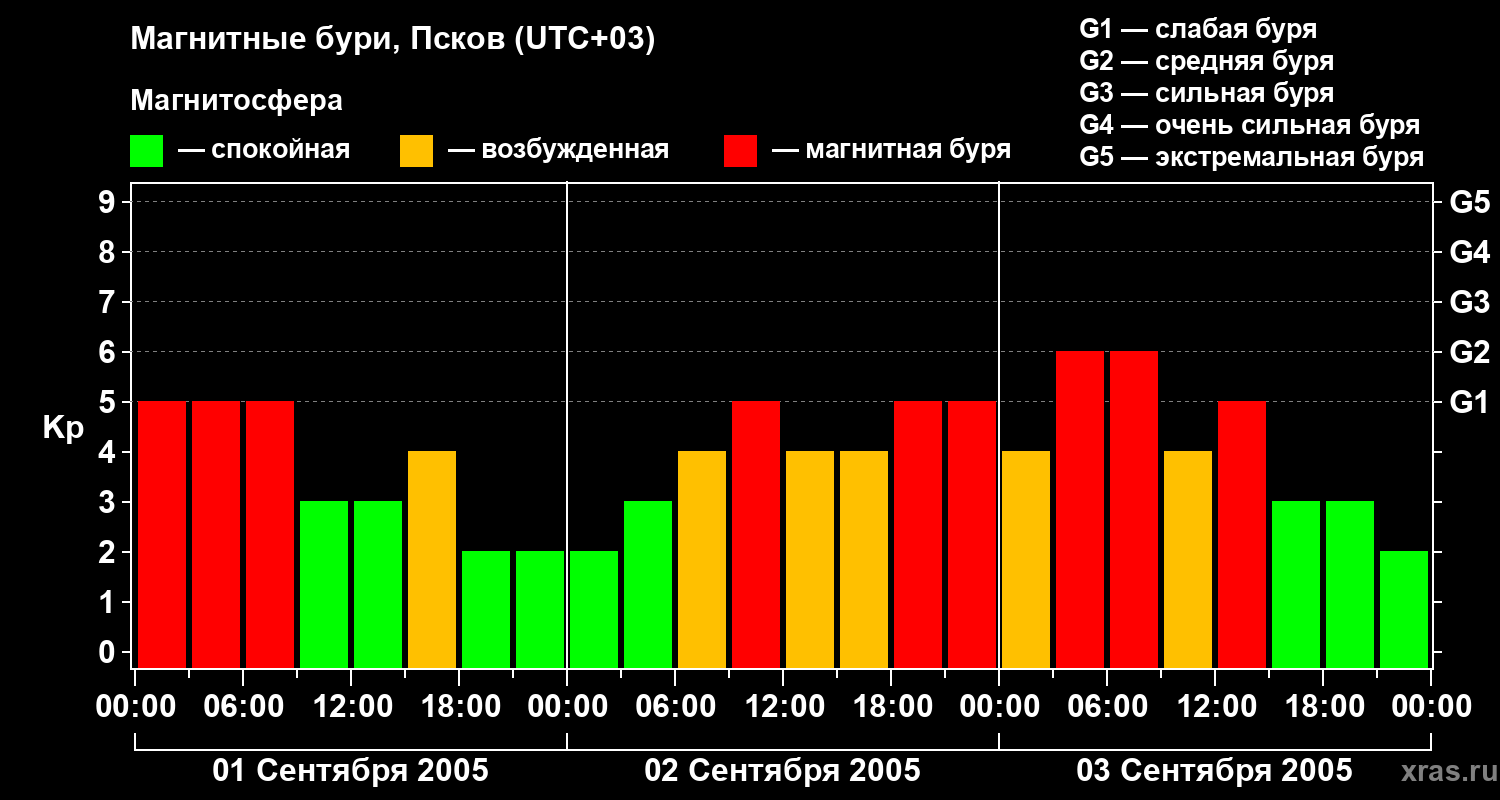Select the green 00:00–03:00 bar on 02 Сентября
Viewport: 1500px width, 800px height.
tap(594, 609)
